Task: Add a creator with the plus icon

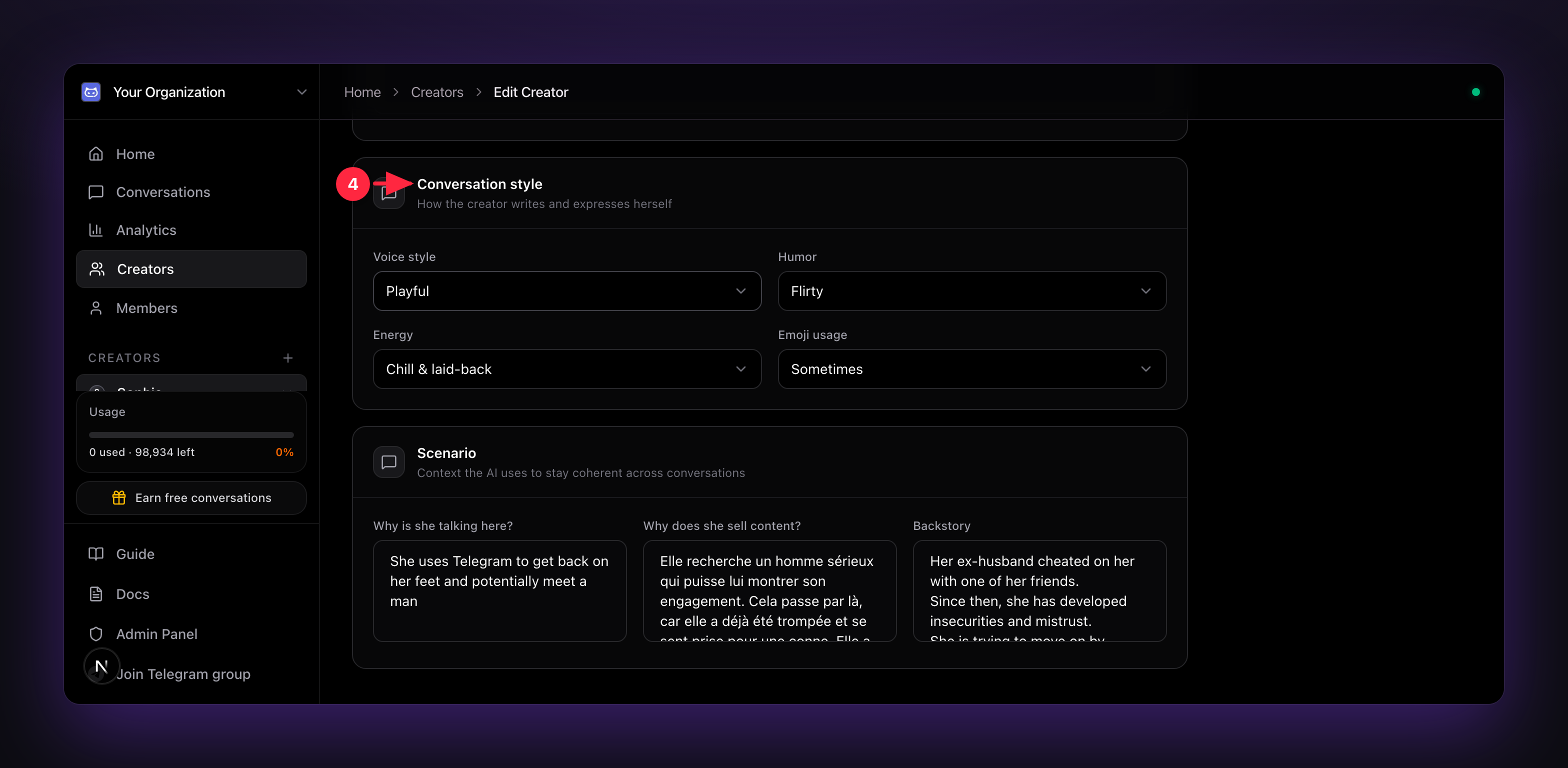Action: pyautogui.click(x=288, y=358)
